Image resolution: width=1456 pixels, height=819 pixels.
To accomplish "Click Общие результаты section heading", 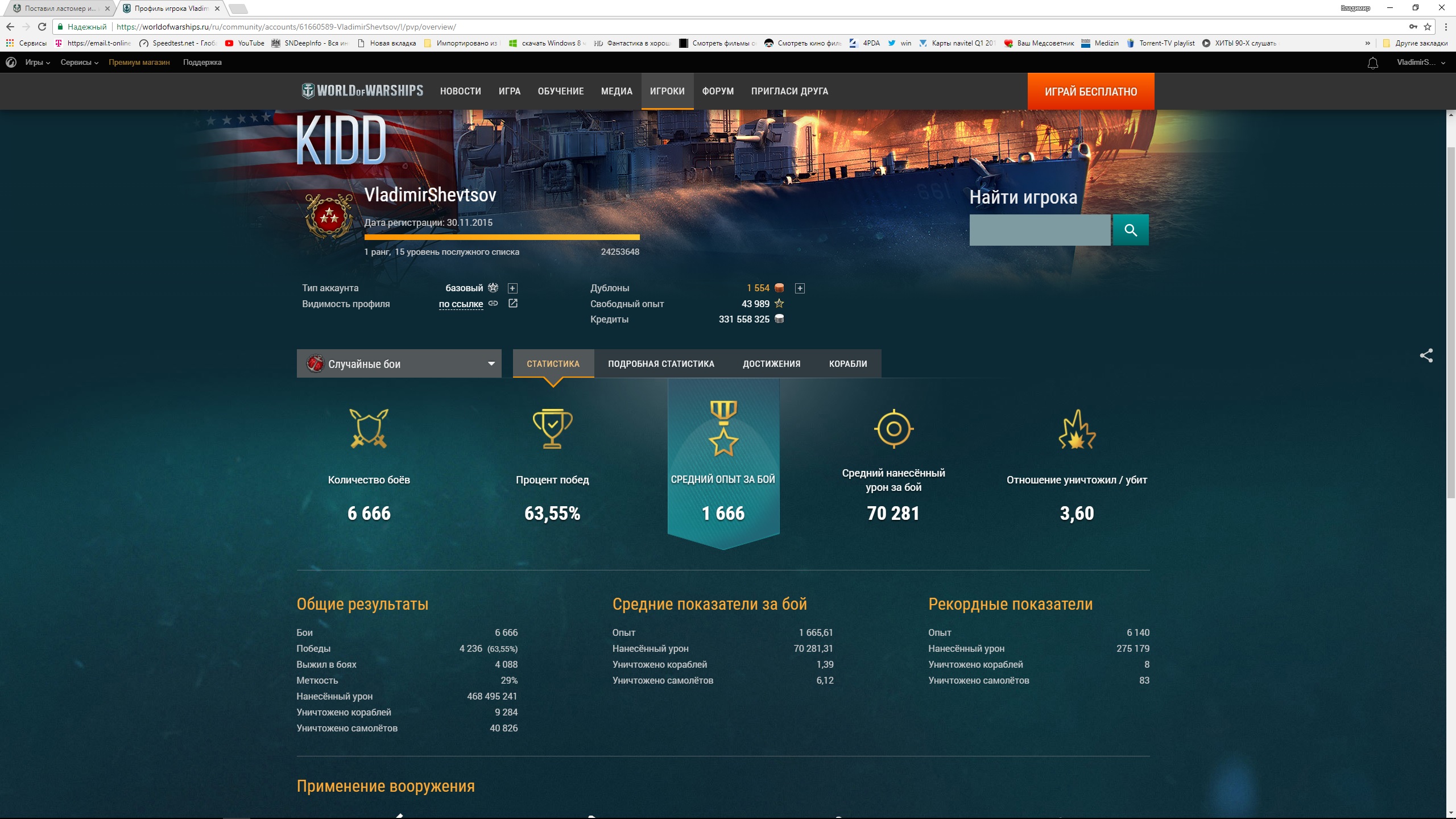I will pos(362,604).
